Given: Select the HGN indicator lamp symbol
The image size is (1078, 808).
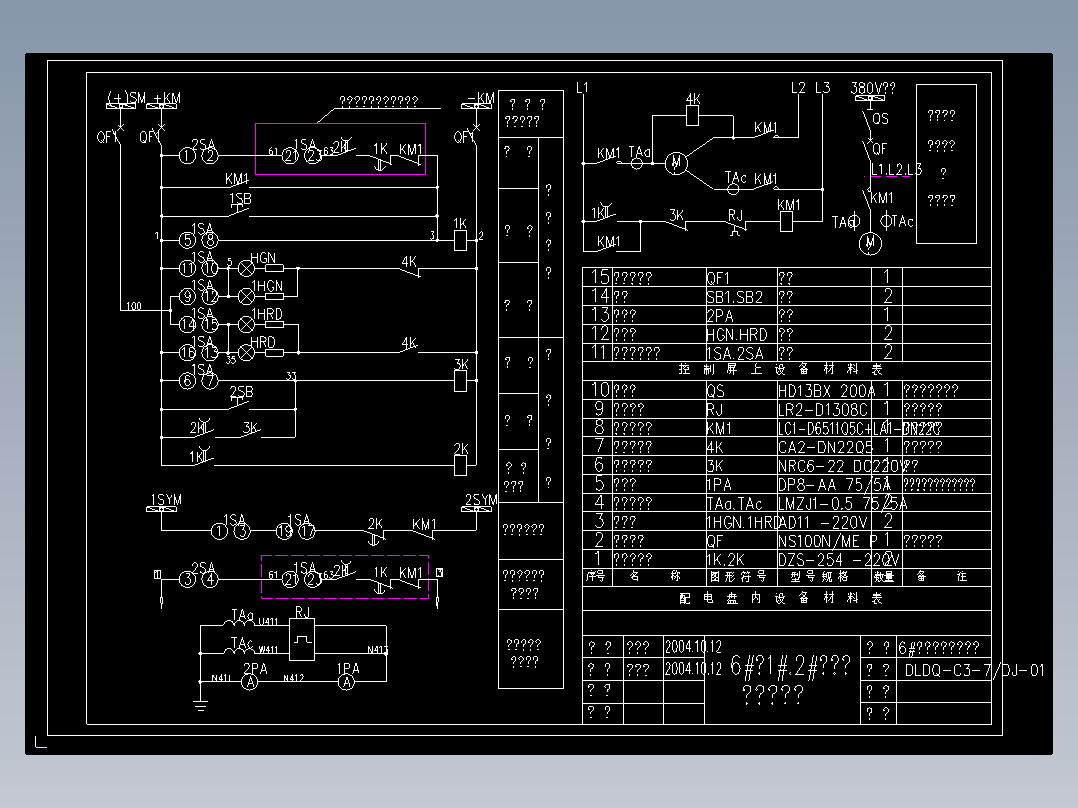Looking at the screenshot, I should coord(245,269).
